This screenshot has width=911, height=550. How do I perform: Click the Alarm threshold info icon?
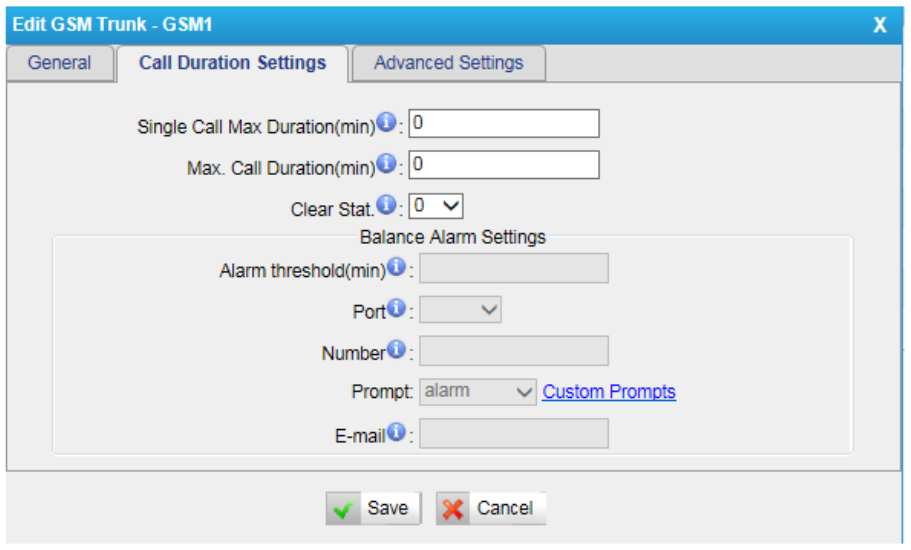click(x=396, y=268)
